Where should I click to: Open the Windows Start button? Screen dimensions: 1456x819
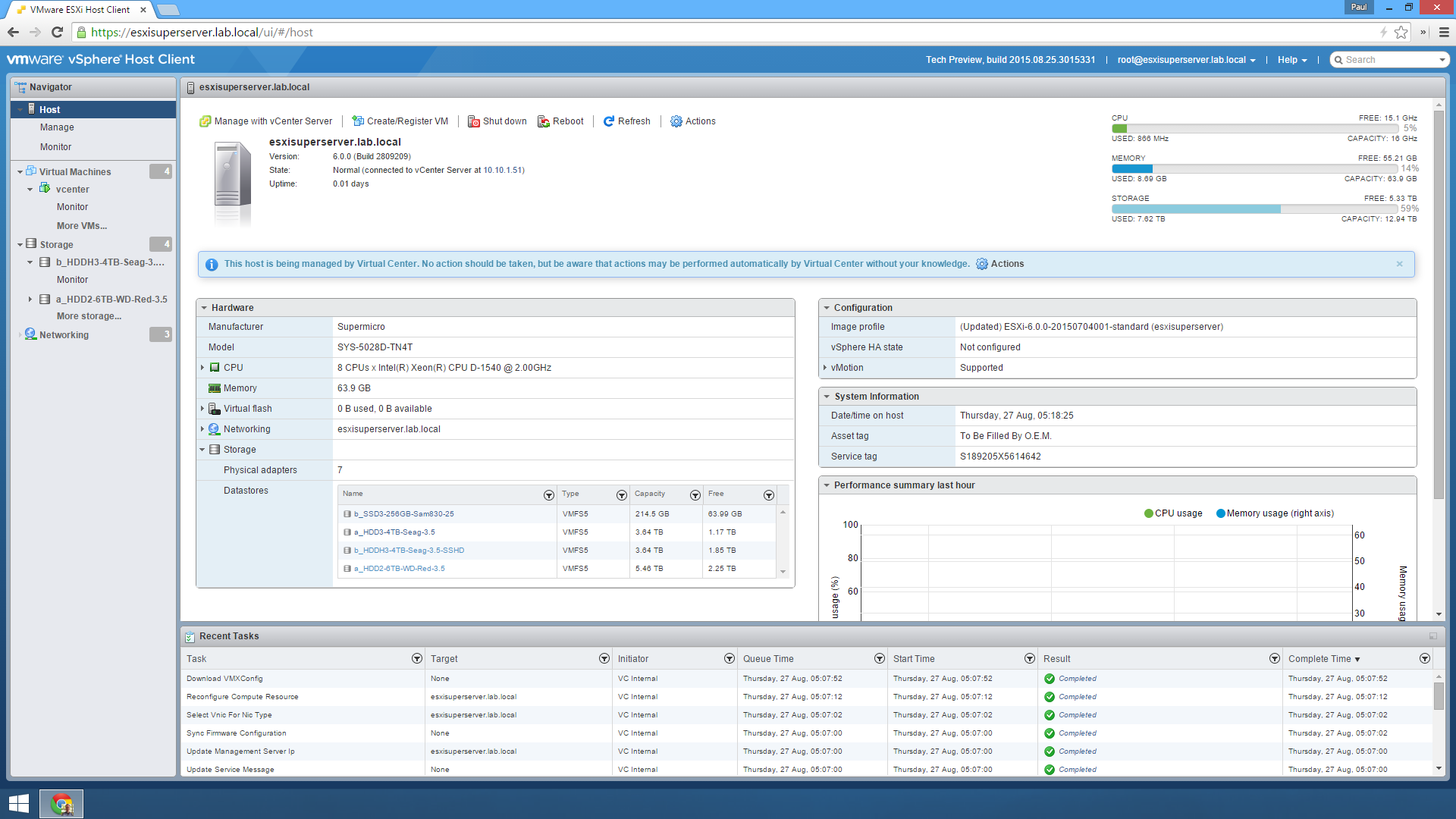(18, 804)
